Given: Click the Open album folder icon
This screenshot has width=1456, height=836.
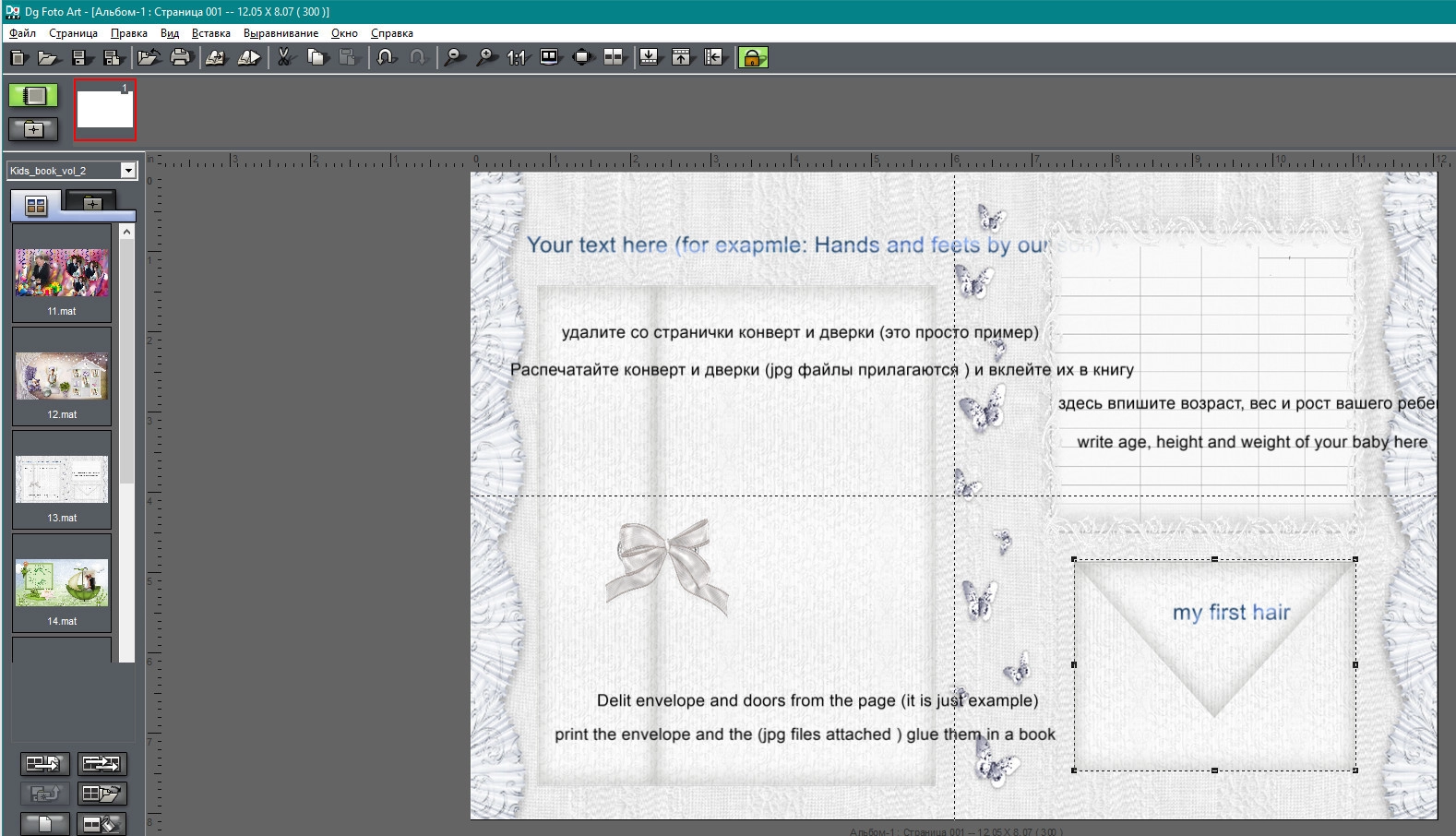Looking at the screenshot, I should pyautogui.click(x=48, y=58).
